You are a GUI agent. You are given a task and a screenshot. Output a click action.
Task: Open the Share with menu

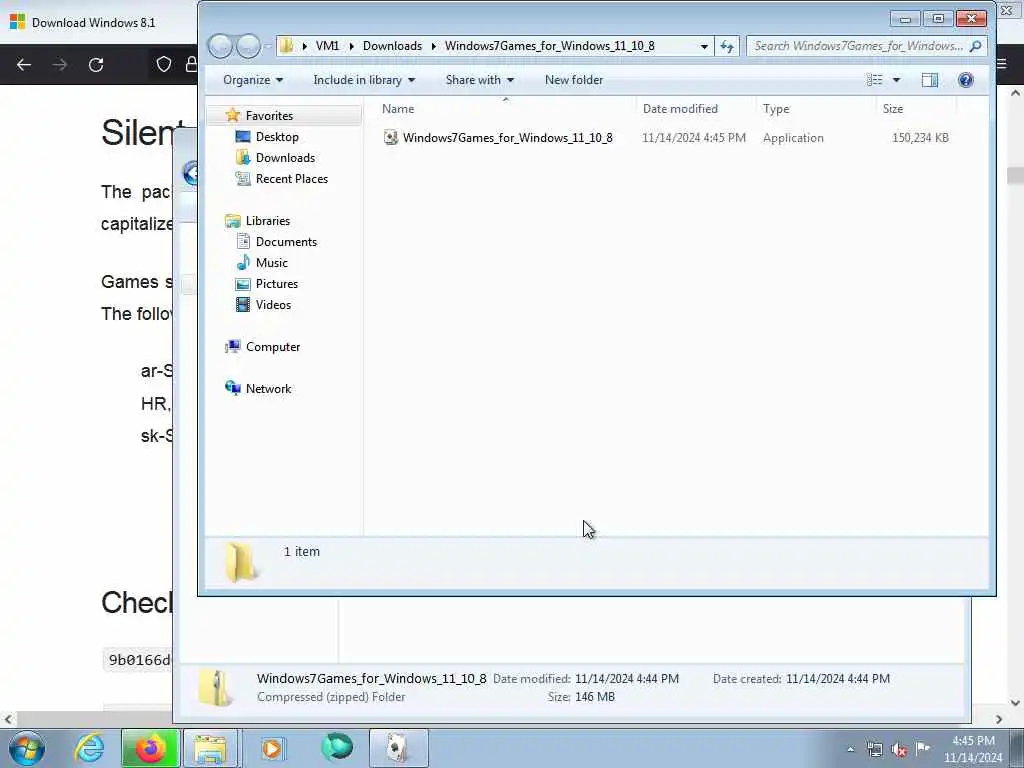[x=479, y=80]
